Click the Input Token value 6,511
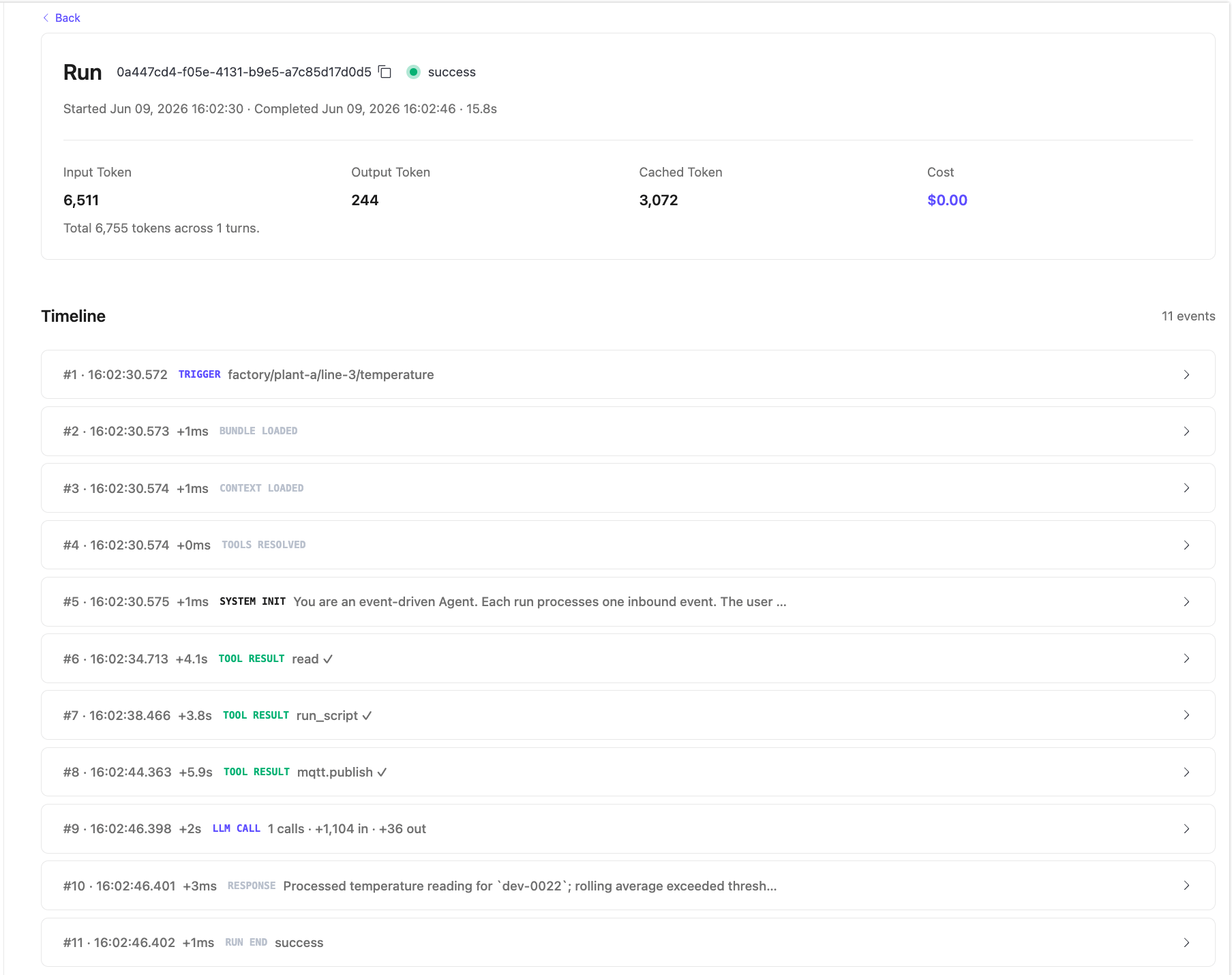Image resolution: width=1232 pixels, height=975 pixels. coord(81,200)
